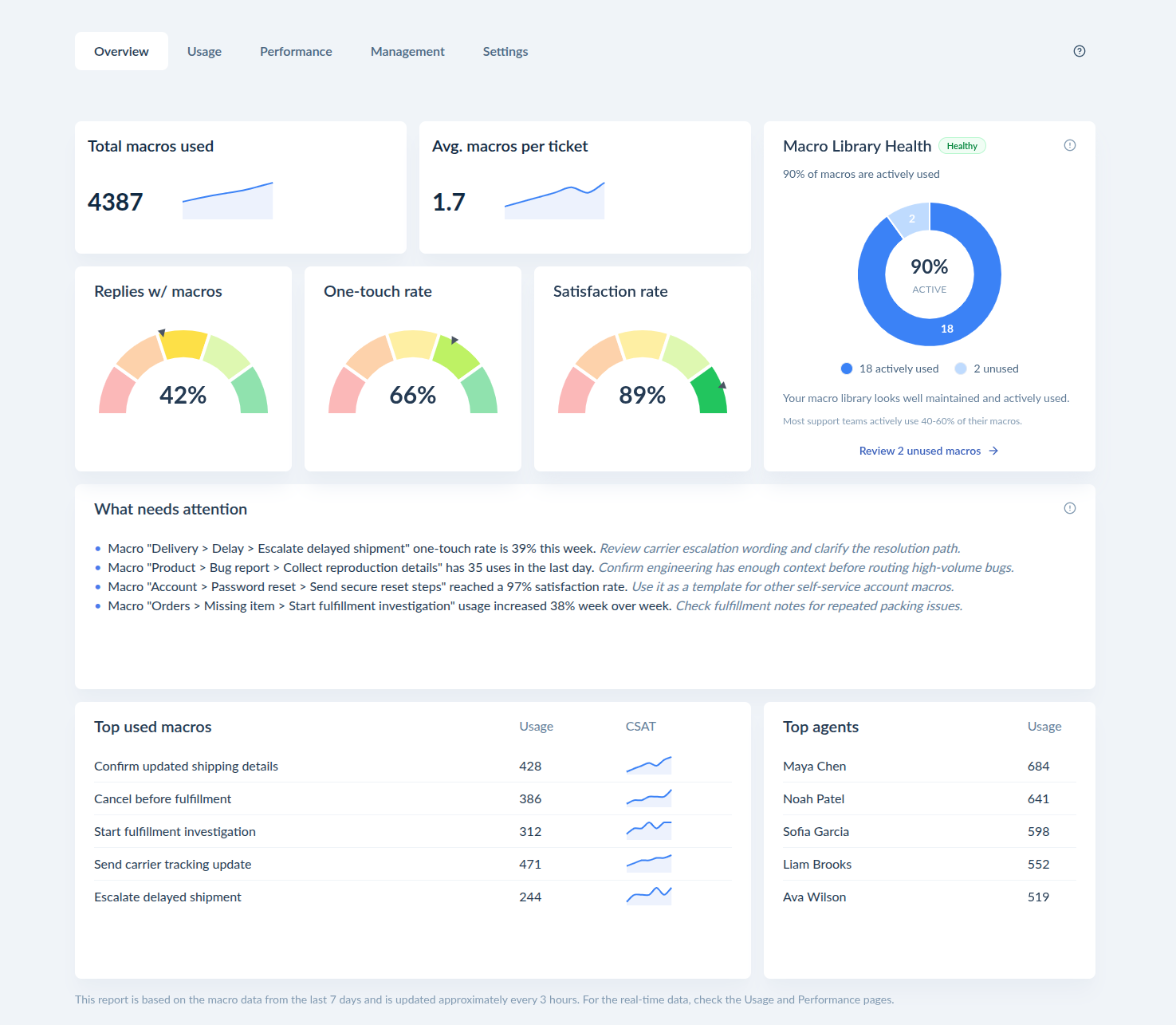Click Macro Library Health info icon
Image resolution: width=1176 pixels, height=1025 pixels.
pyautogui.click(x=1070, y=145)
